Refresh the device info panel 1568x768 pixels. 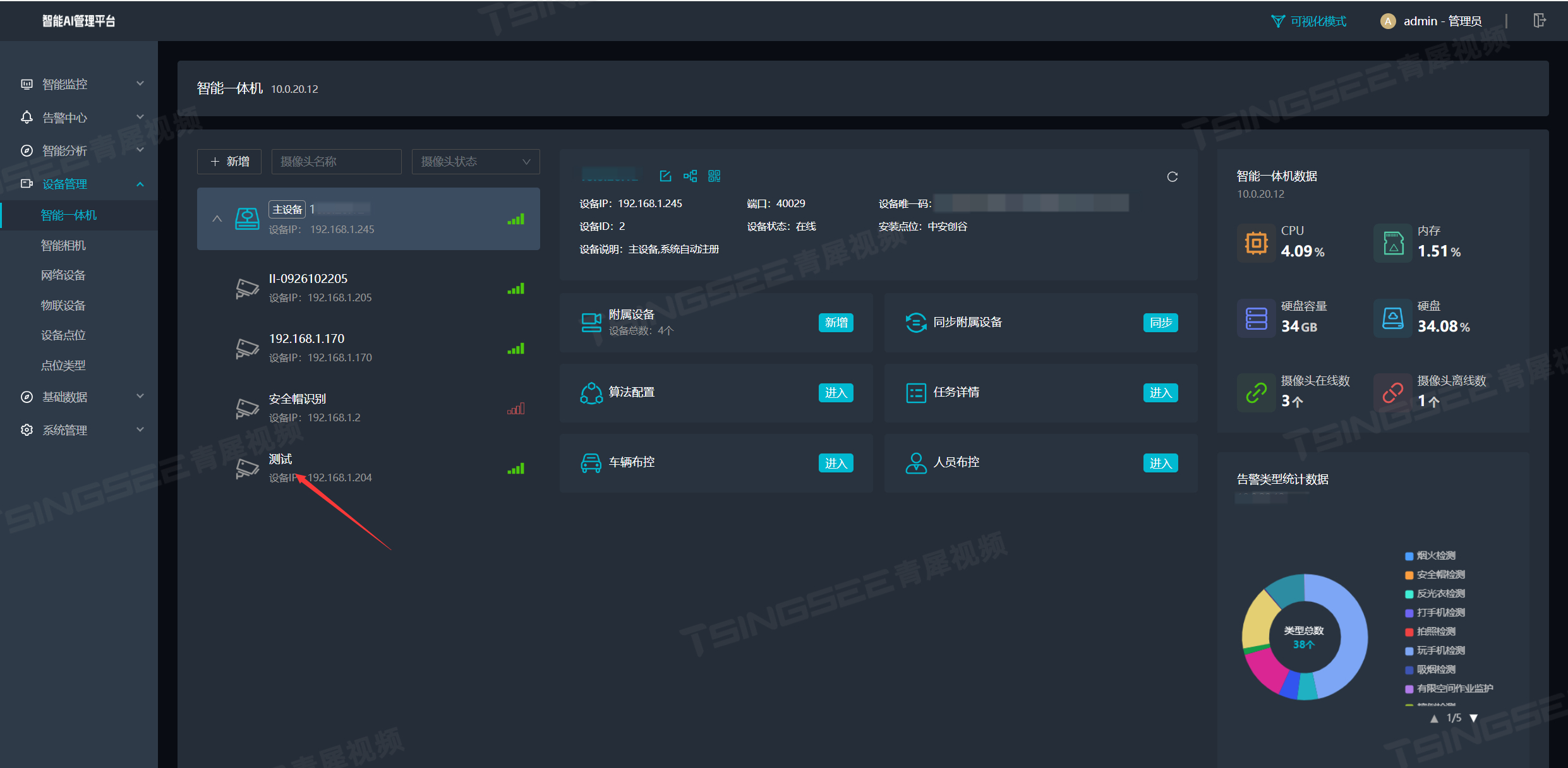(x=1172, y=177)
